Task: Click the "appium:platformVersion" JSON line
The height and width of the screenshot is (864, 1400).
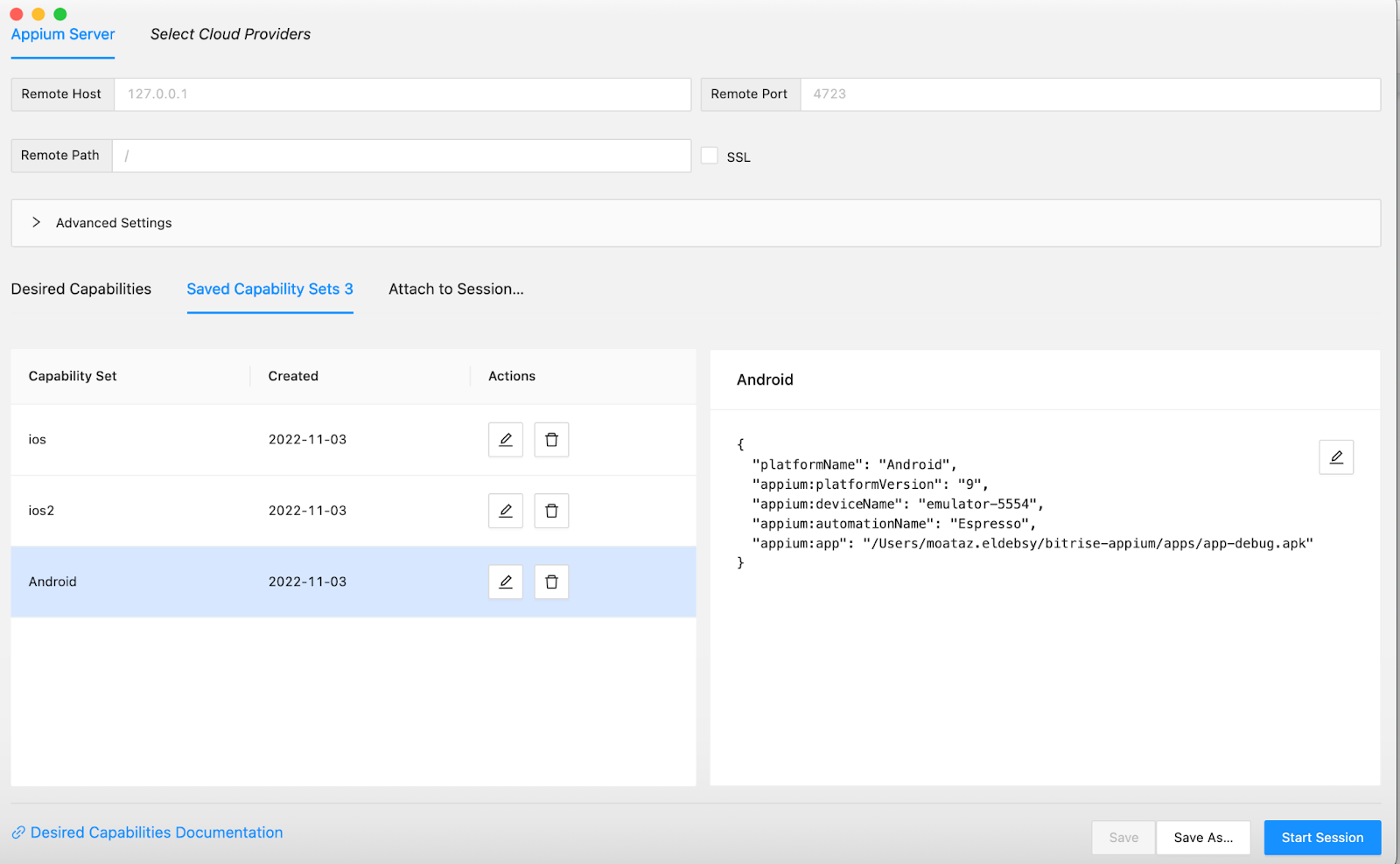Action: tap(870, 484)
